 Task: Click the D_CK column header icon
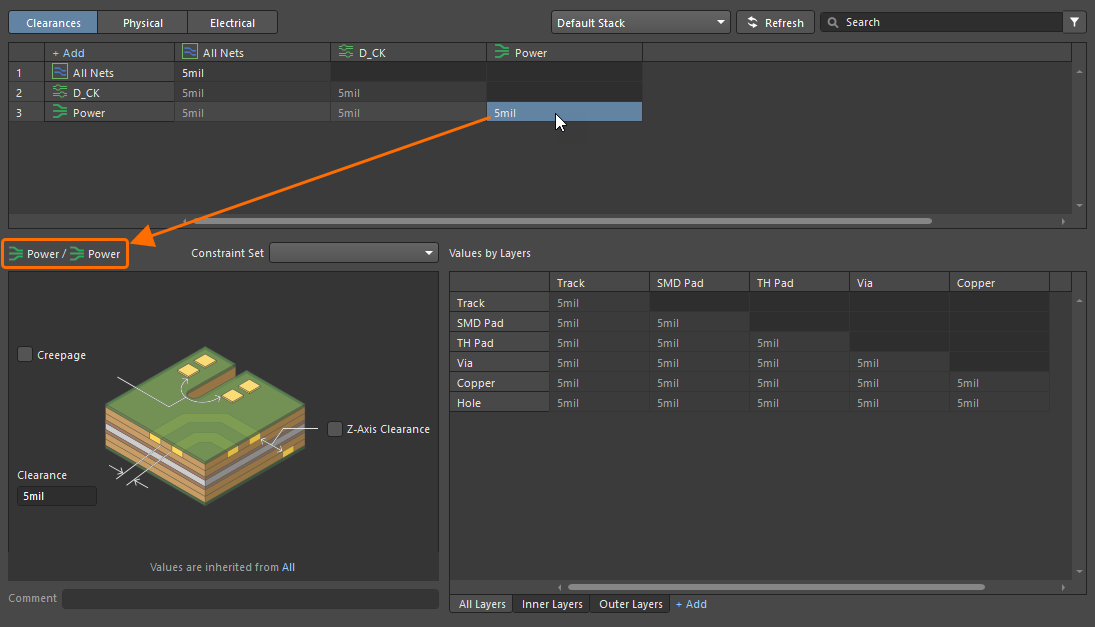click(346, 52)
